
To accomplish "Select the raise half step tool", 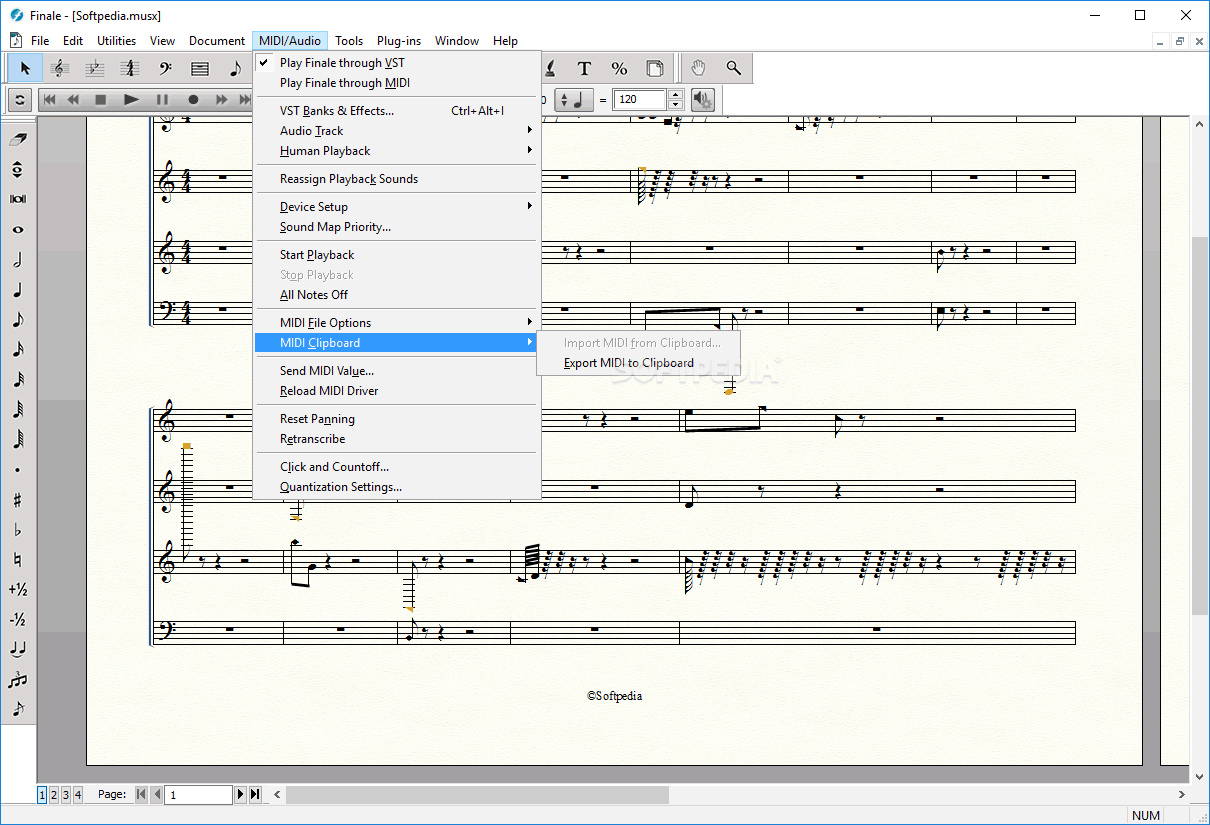I will coord(18,590).
